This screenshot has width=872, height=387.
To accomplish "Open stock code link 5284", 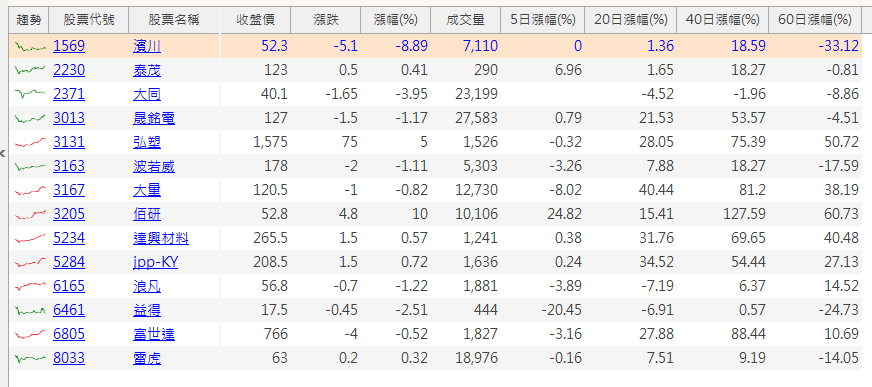I will tap(69, 262).
